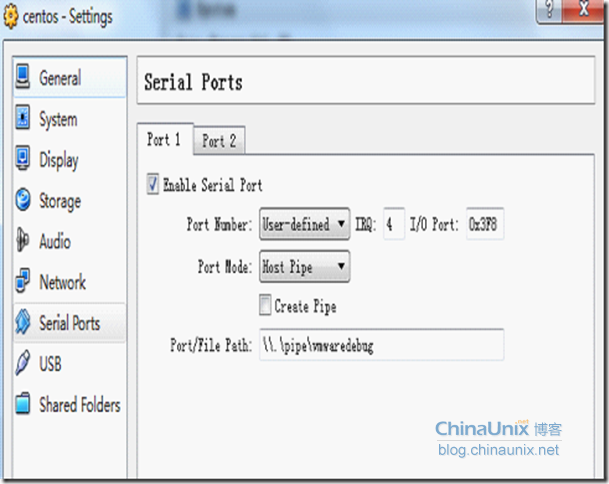The image size is (609, 484).
Task: Click the Storage disk icon
Action: [23, 201]
